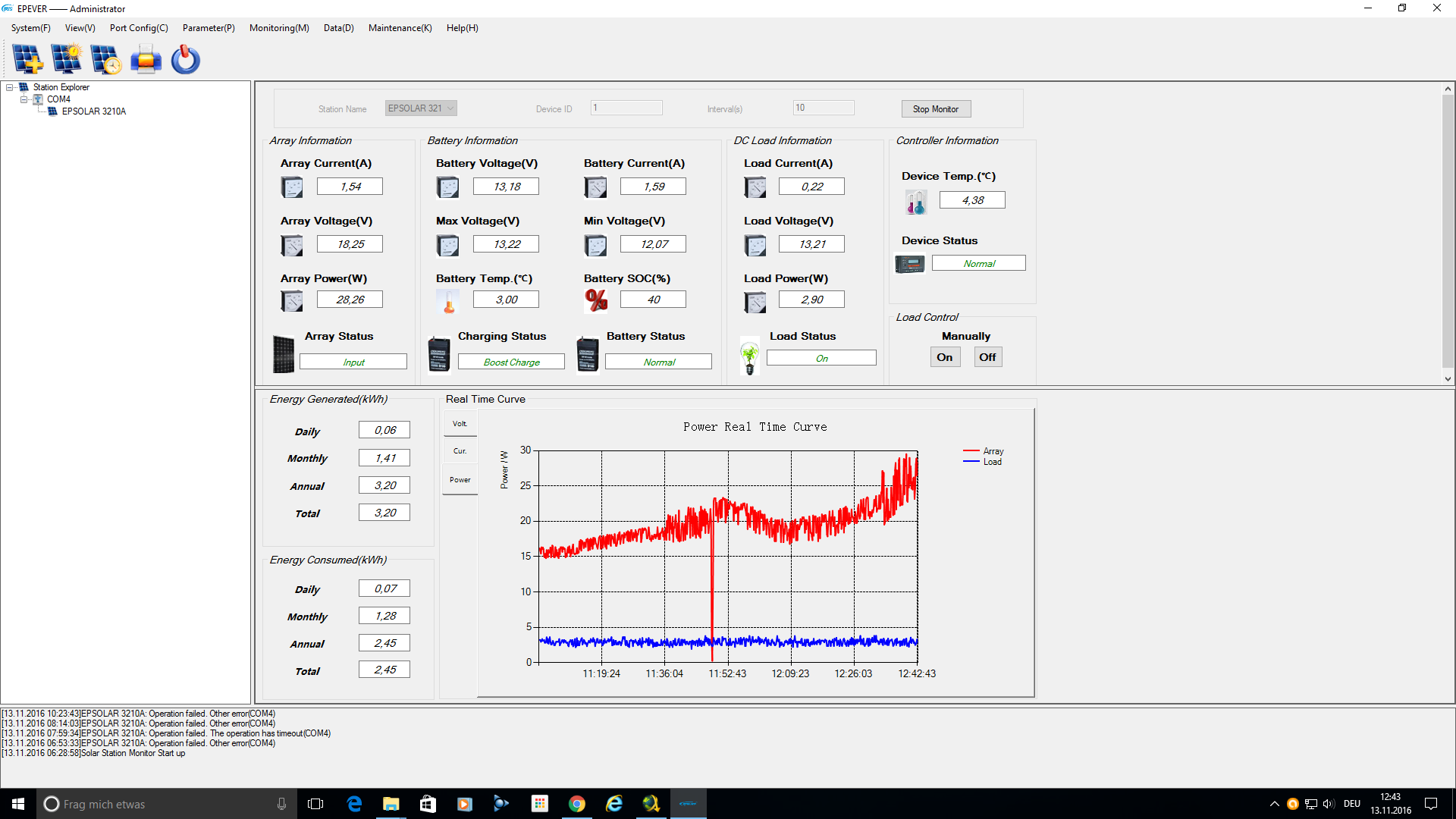Turn the load Off manually
This screenshot has width=1456, height=819.
987,357
